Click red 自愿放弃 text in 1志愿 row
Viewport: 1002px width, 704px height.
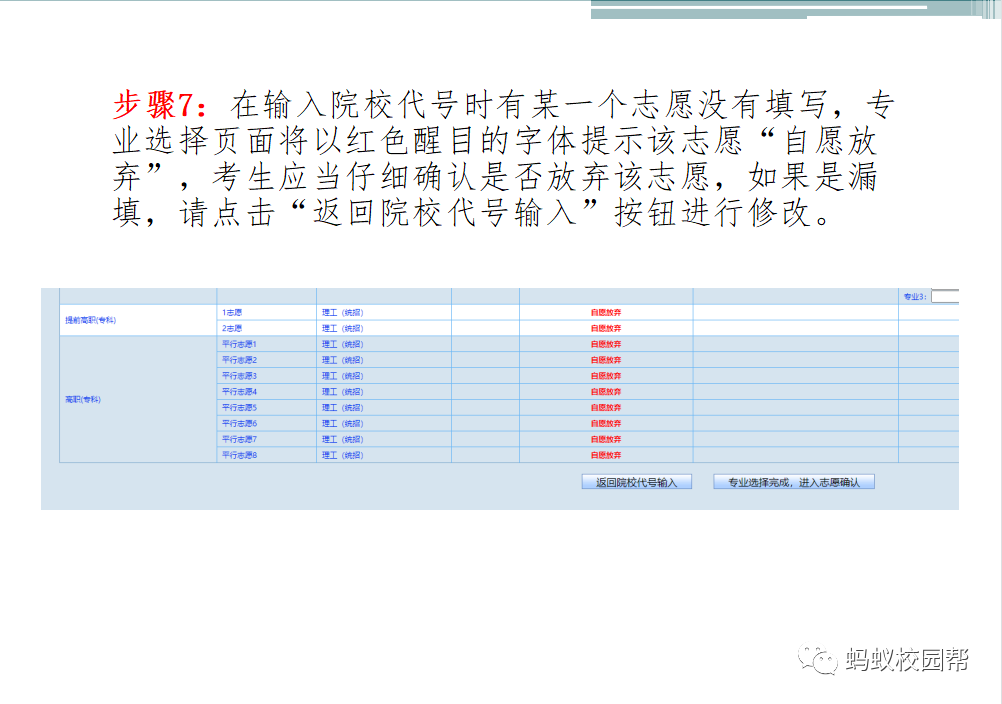tap(606, 312)
